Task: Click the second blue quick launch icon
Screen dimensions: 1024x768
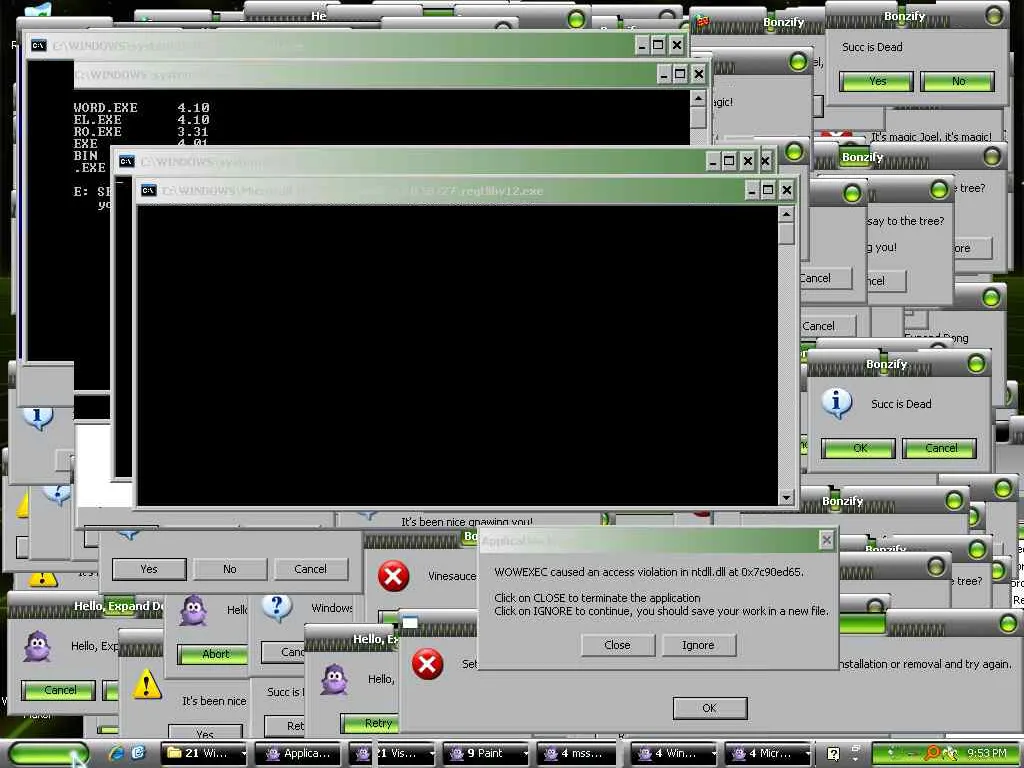Action: click(x=138, y=753)
